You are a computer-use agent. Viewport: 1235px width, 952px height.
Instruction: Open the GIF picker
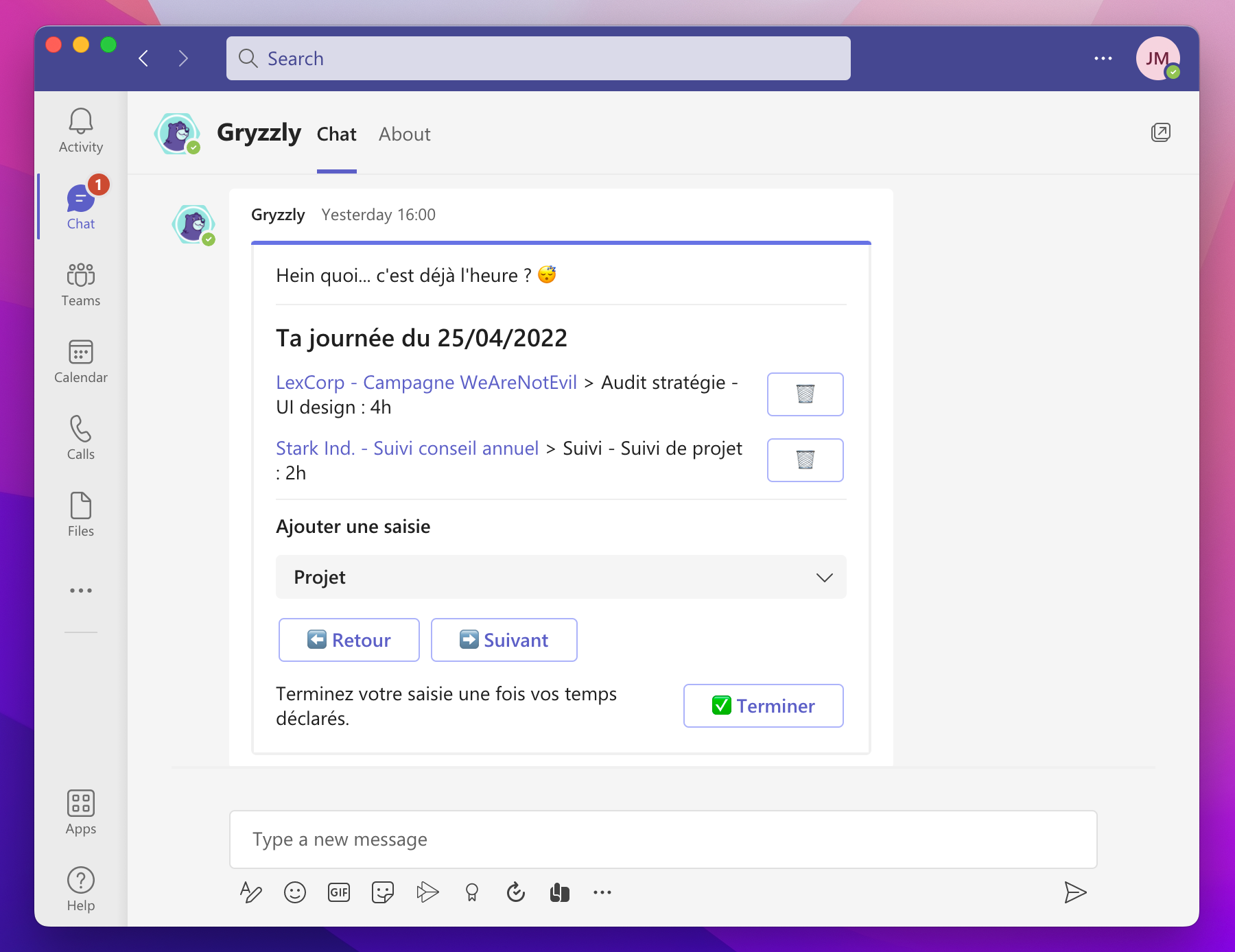(x=339, y=892)
